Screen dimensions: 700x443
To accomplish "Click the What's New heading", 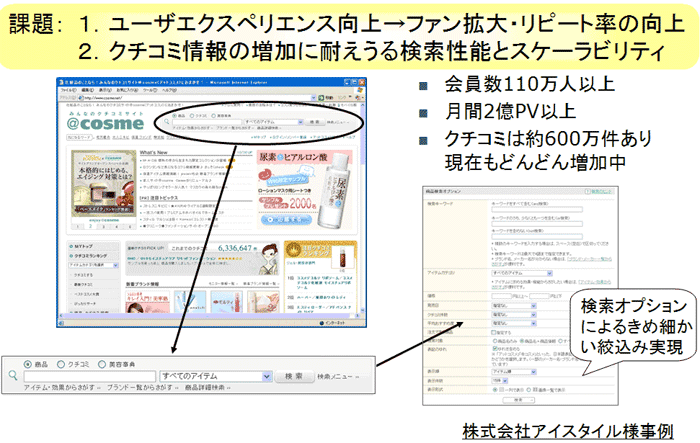I will coord(154,153).
